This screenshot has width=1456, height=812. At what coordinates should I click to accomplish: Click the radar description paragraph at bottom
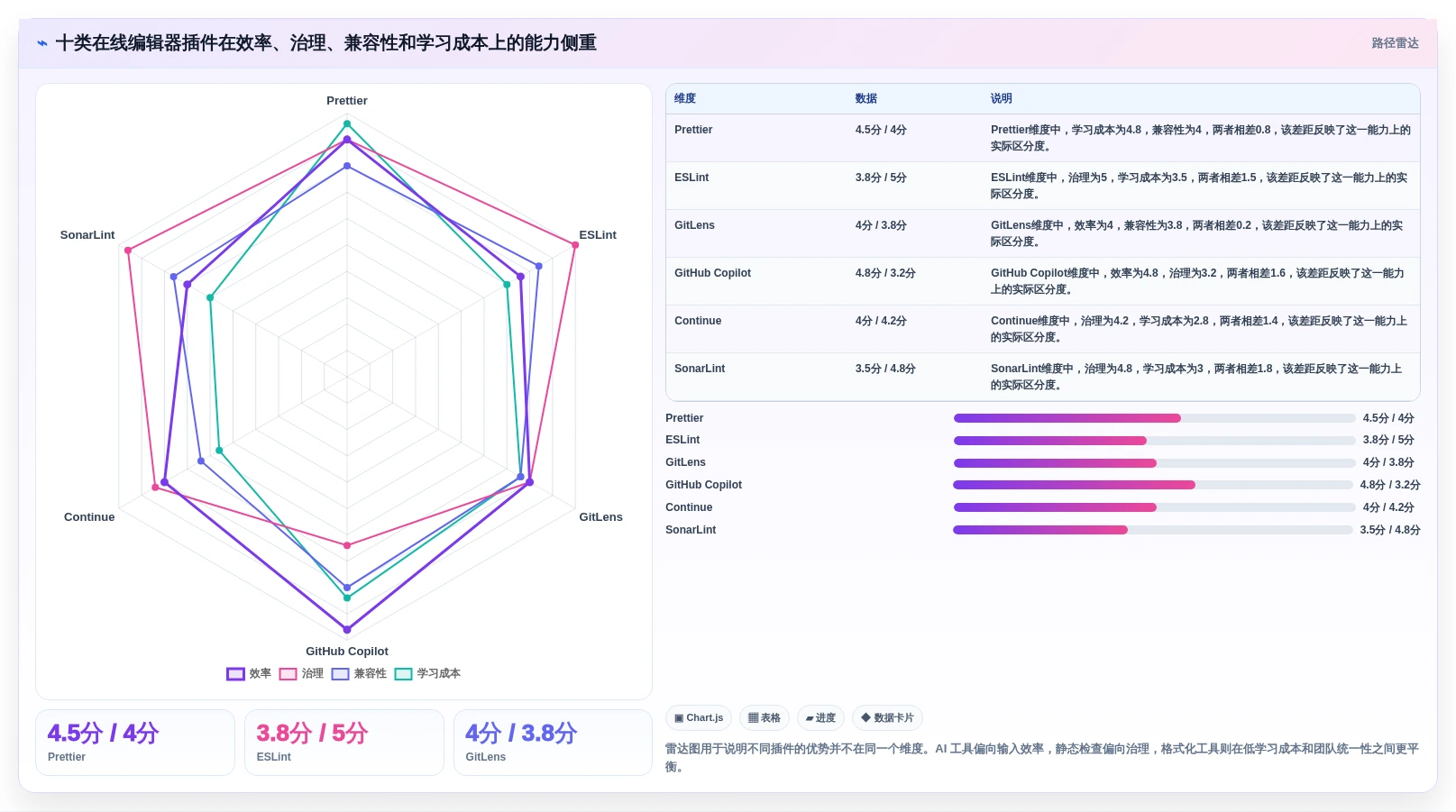click(1042, 758)
